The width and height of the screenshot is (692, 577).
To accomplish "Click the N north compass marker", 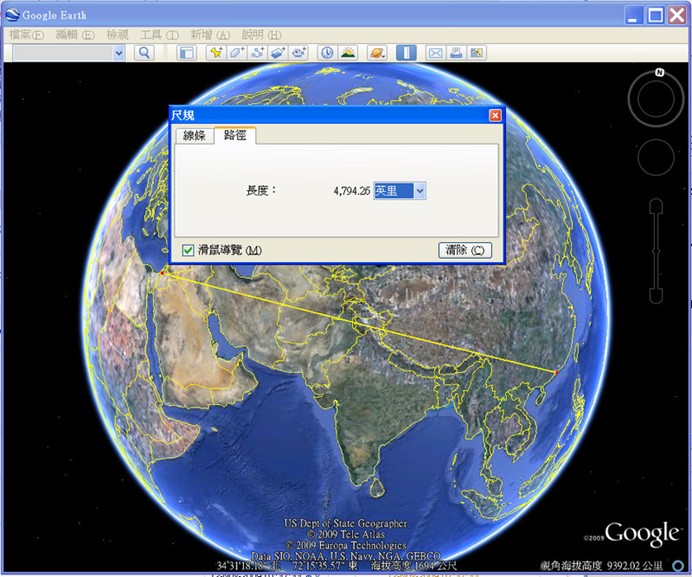I will 659,72.
